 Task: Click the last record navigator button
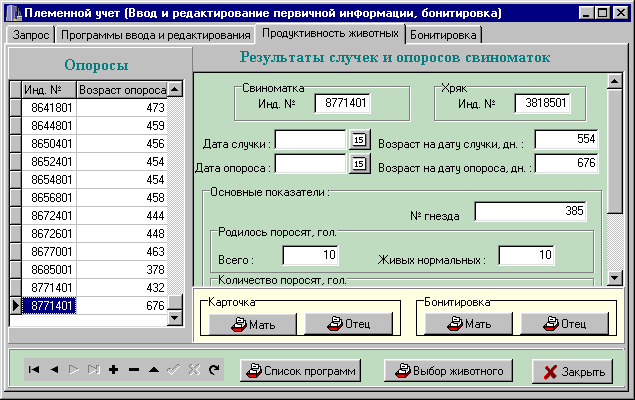coord(94,369)
